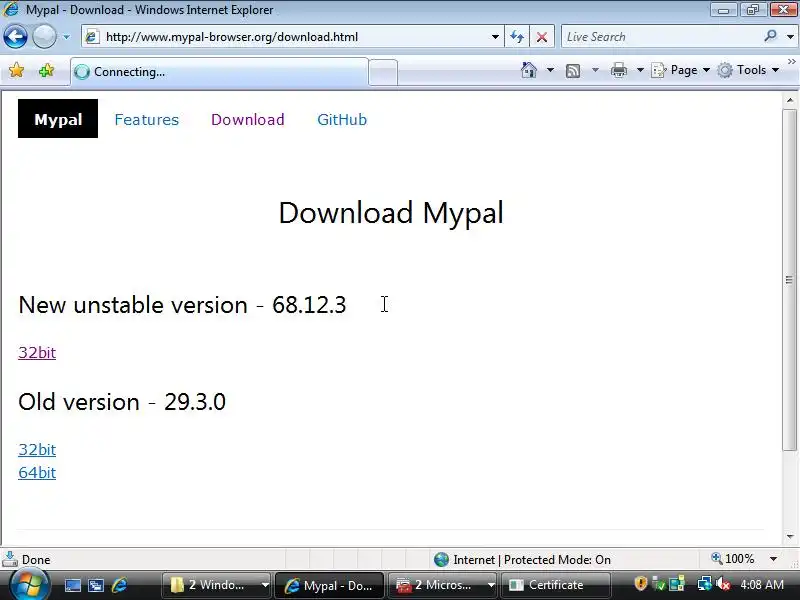Click the Windows Security shield tray icon

click(x=640, y=583)
